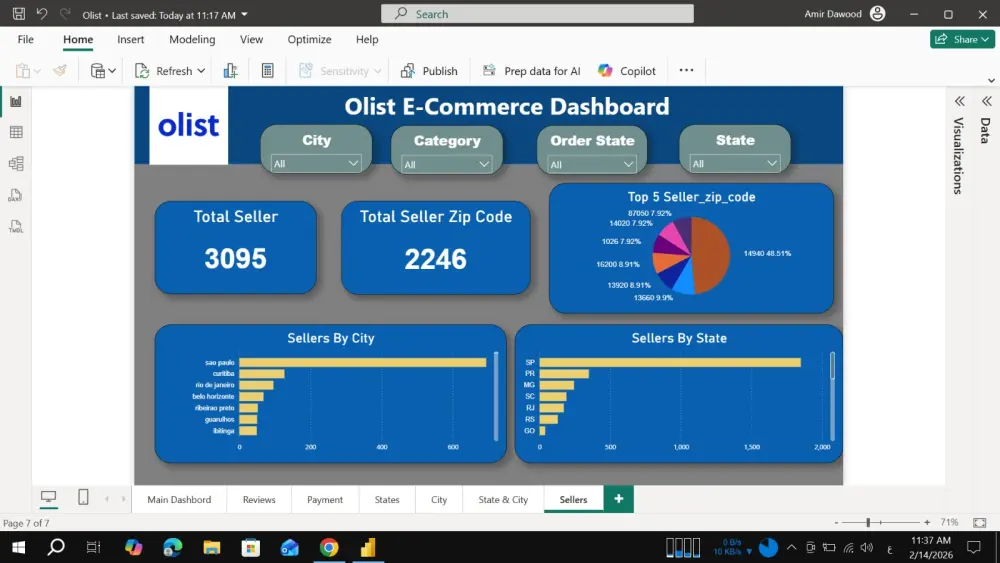The height and width of the screenshot is (563, 1000).
Task: Switch to Report view in left sidebar
Action: (16, 101)
